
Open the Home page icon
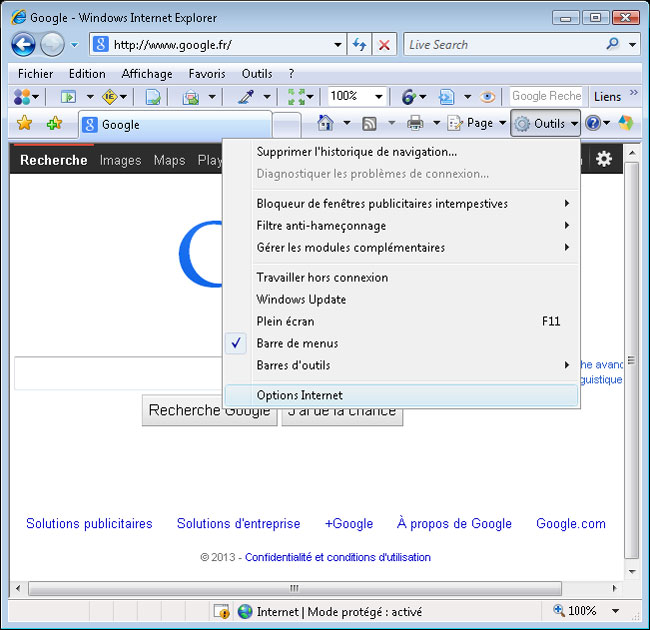point(325,123)
